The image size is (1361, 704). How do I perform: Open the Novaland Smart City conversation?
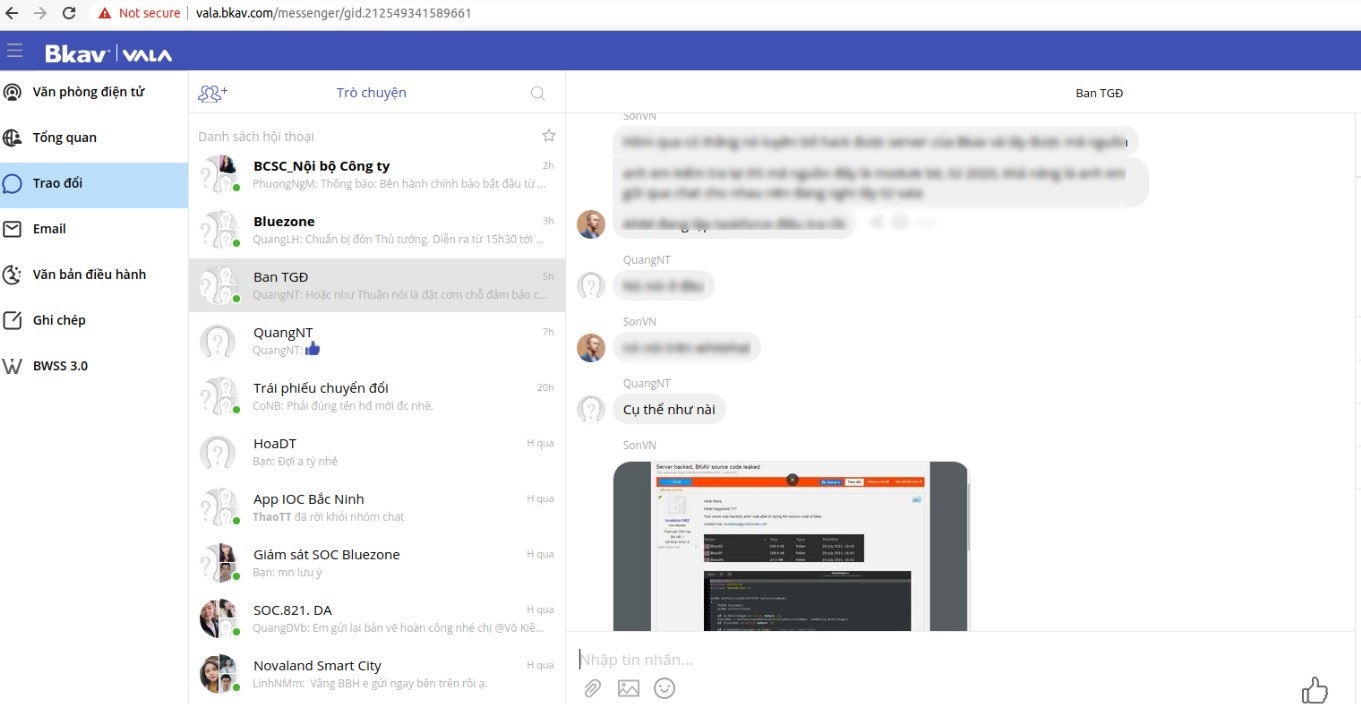tap(377, 674)
